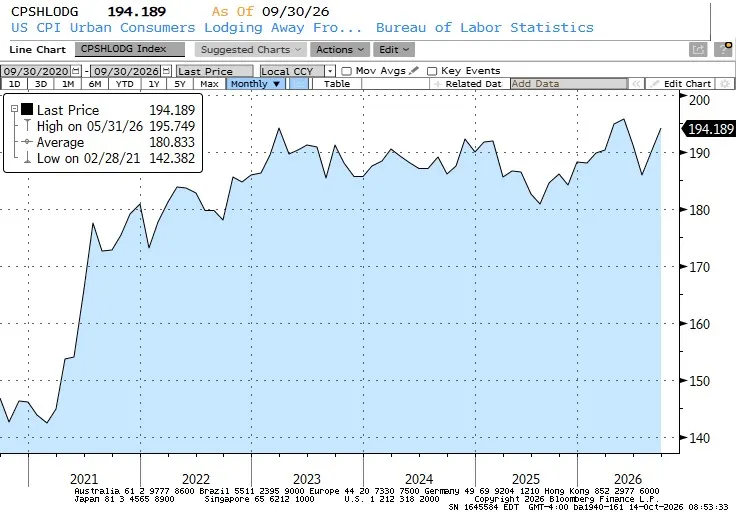Click the double-chevron collapse icon
The height and width of the screenshot is (530, 736).
click(636, 84)
